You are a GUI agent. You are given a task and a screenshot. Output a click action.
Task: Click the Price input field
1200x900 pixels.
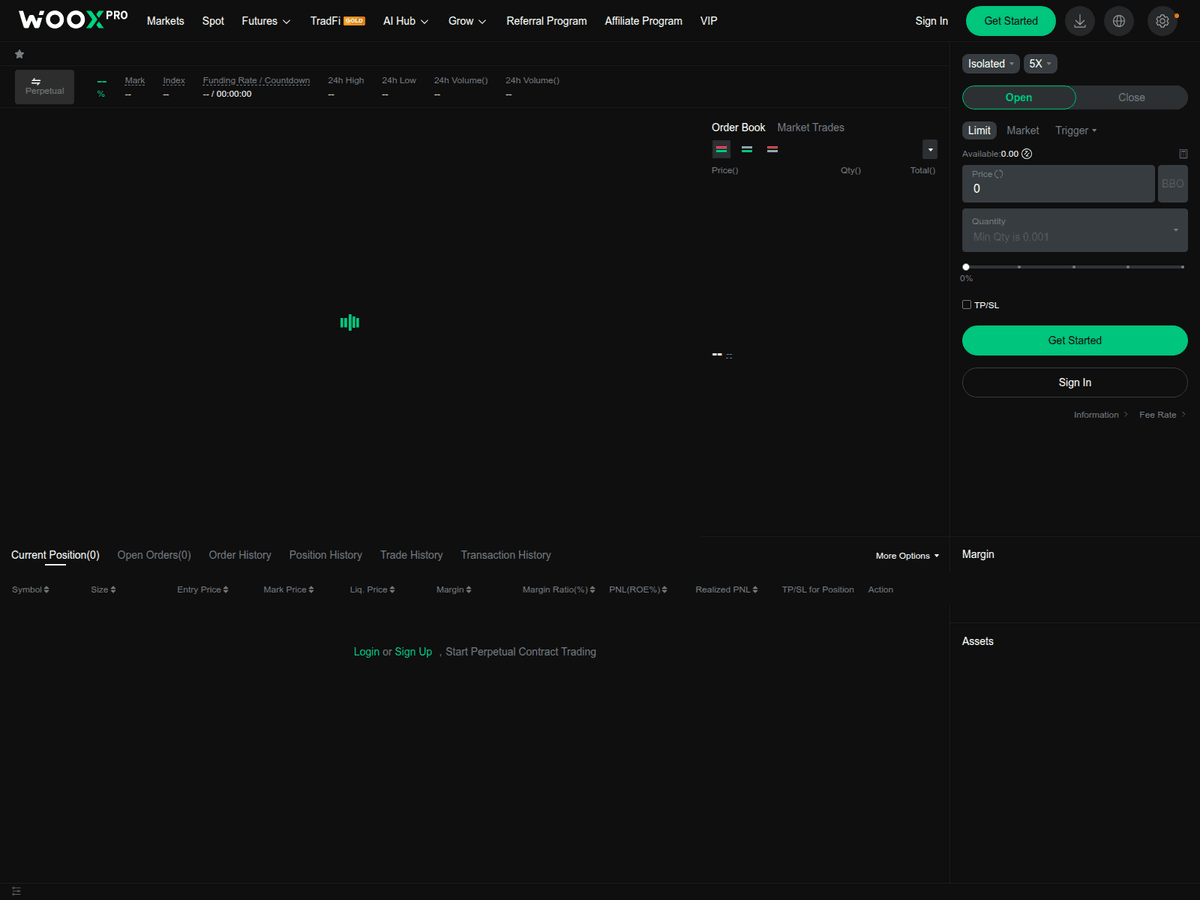pyautogui.click(x=1058, y=184)
